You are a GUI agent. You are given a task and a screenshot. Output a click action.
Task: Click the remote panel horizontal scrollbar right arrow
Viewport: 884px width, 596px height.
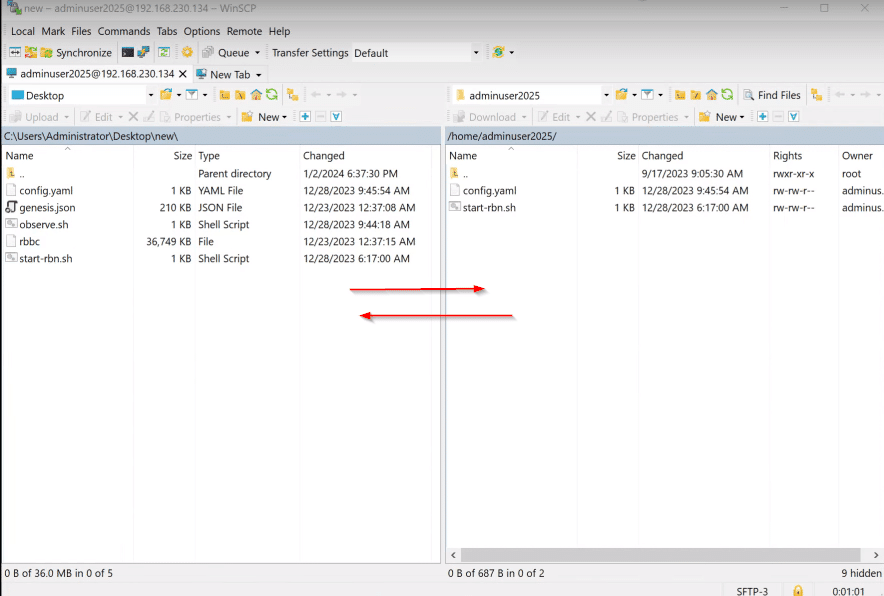tap(875, 555)
